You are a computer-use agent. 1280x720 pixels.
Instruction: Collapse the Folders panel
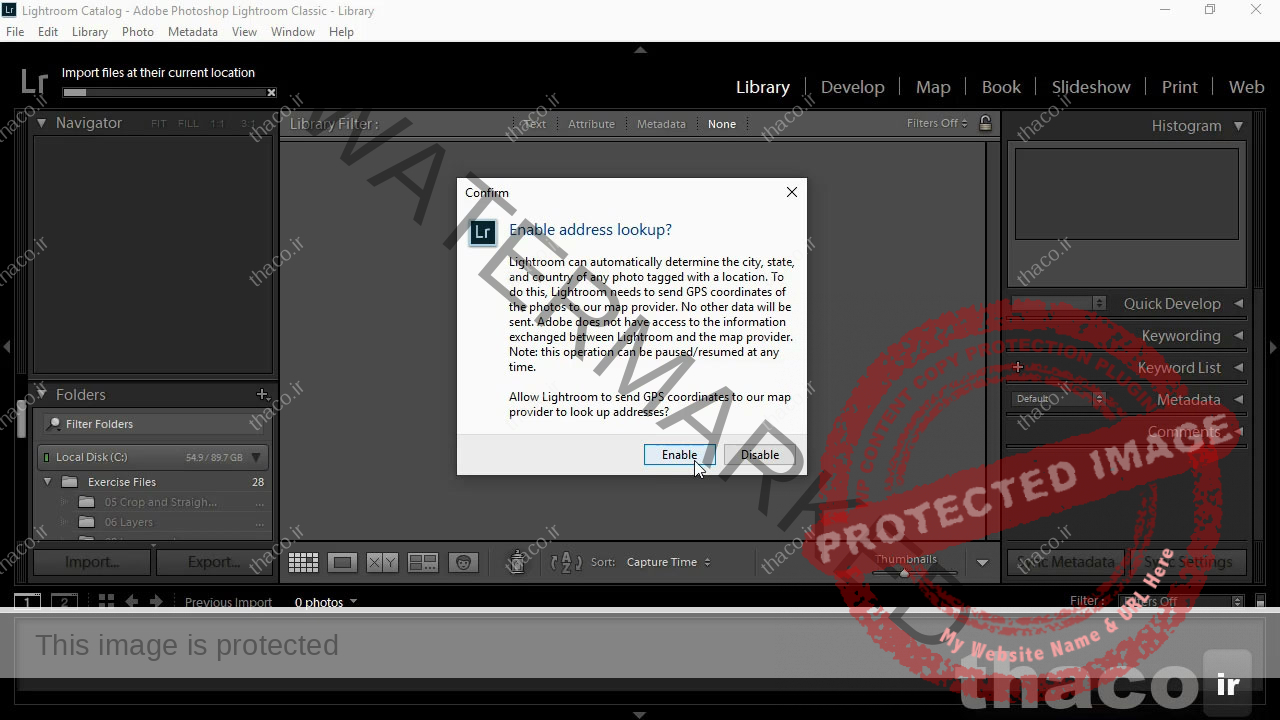click(x=41, y=394)
